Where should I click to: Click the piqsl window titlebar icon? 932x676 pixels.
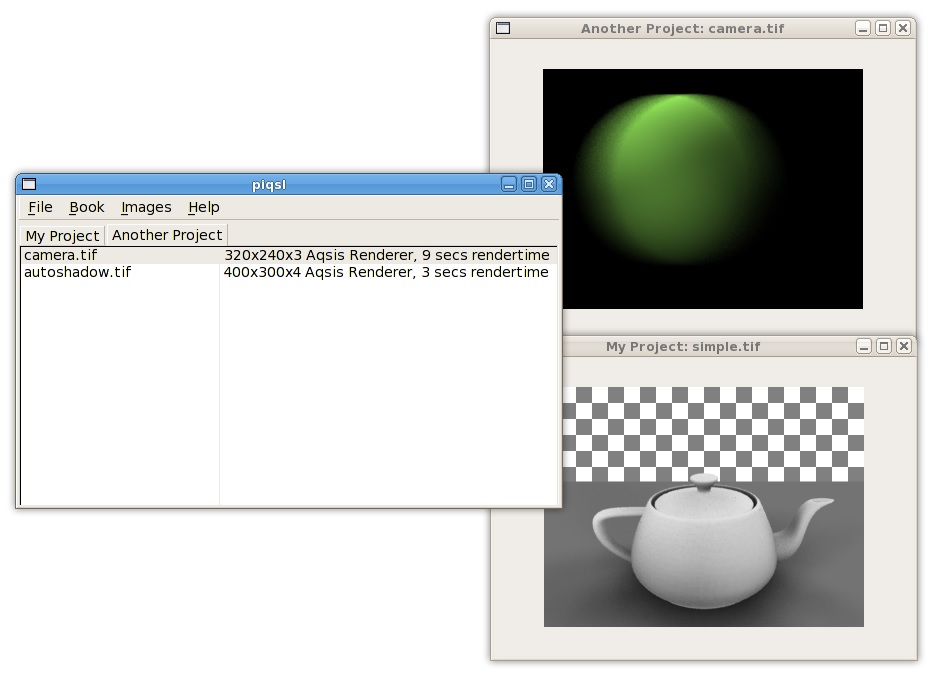pos(29,184)
